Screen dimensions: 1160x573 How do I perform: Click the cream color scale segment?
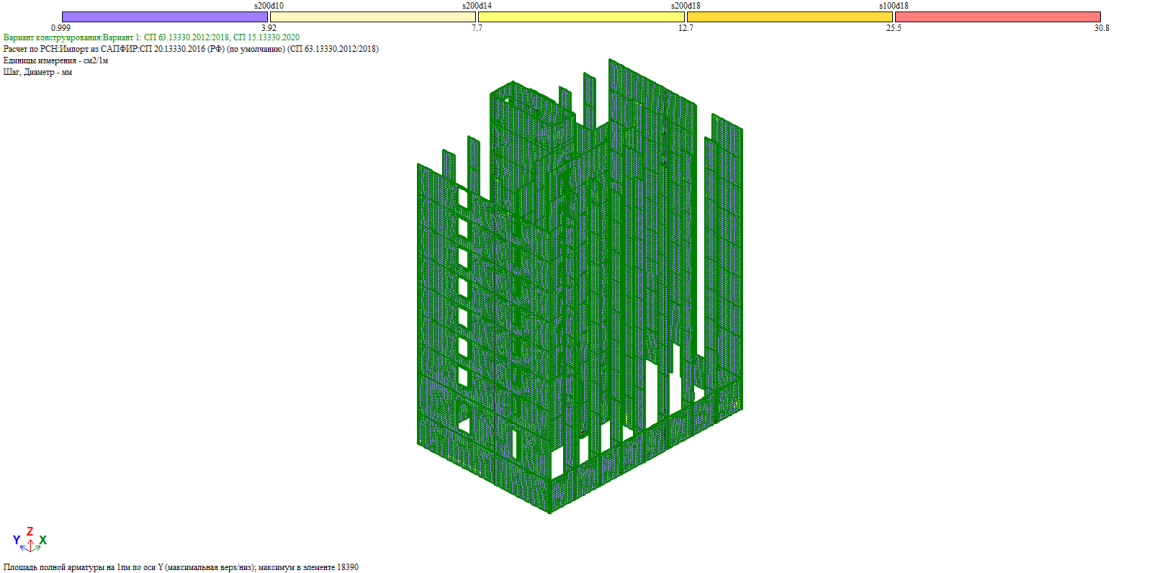point(373,17)
